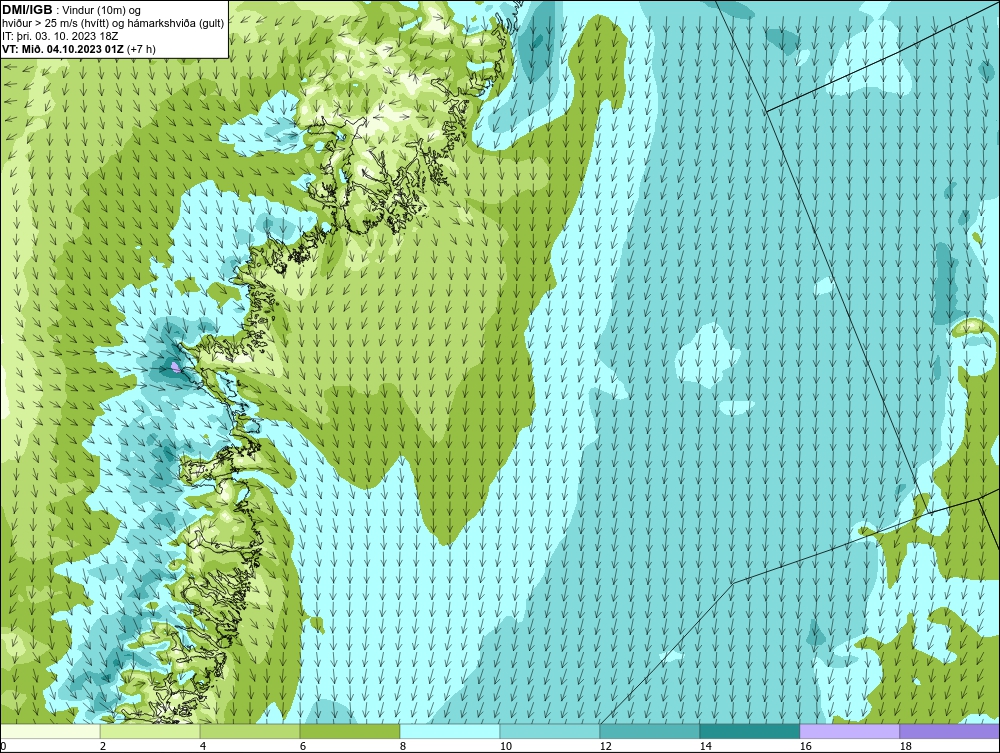Click the 'IT: þri. 03. 10. 2023 18Z' line
The height and width of the screenshot is (753, 1000).
(60, 36)
